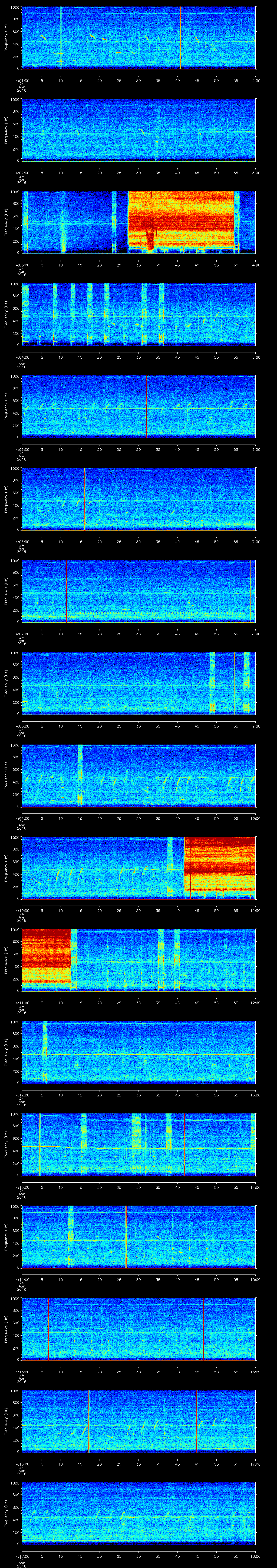Select the "4:12:00" timestamp
This screenshot has width=277, height=1568.
click(x=22, y=1095)
